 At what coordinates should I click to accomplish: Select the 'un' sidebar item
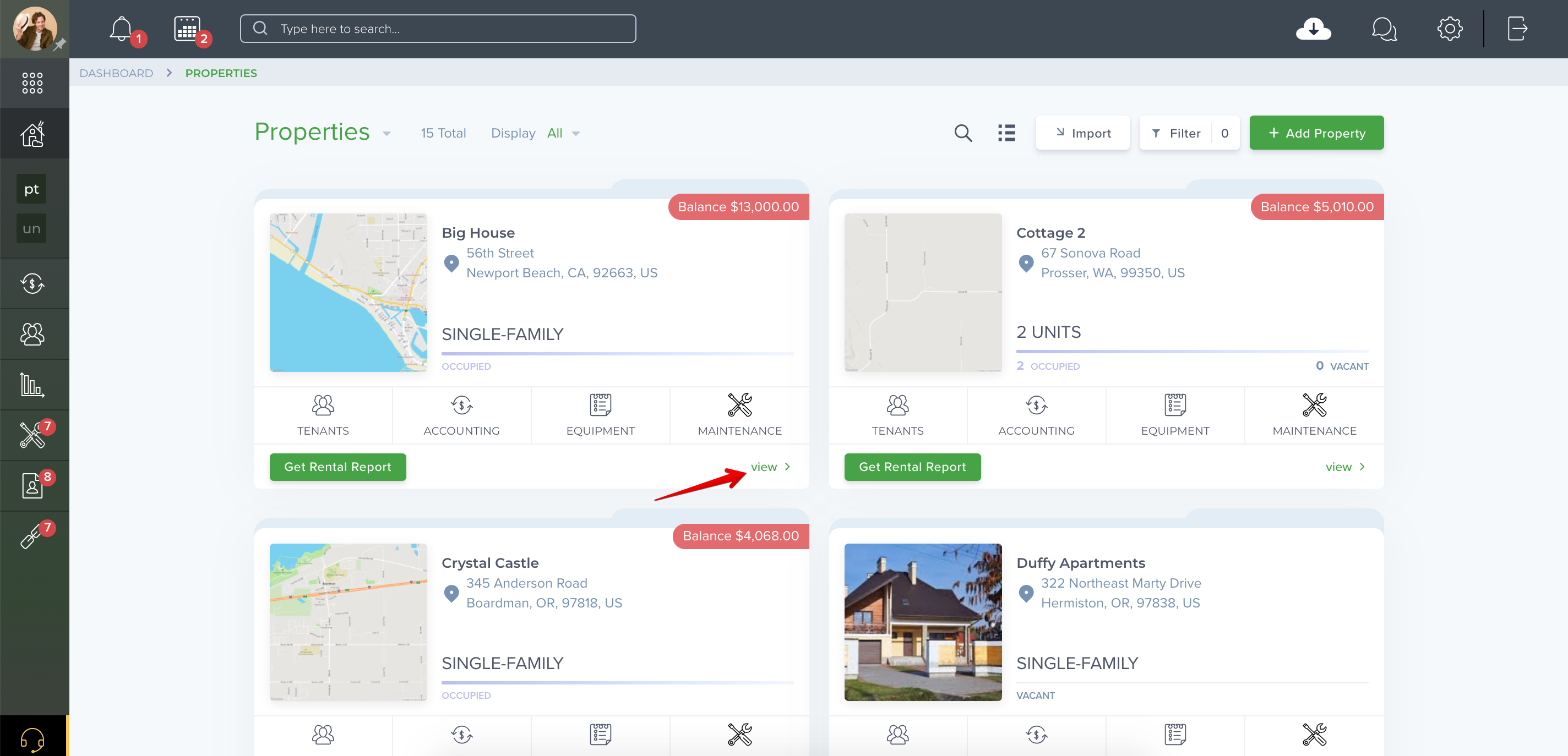click(31, 229)
